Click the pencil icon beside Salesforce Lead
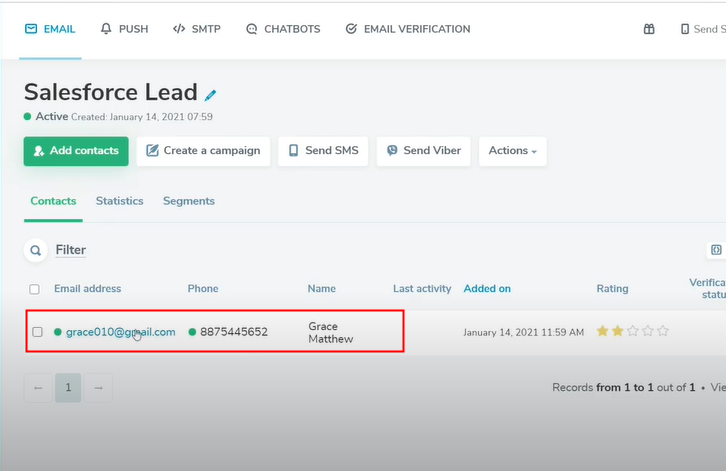 (210, 95)
